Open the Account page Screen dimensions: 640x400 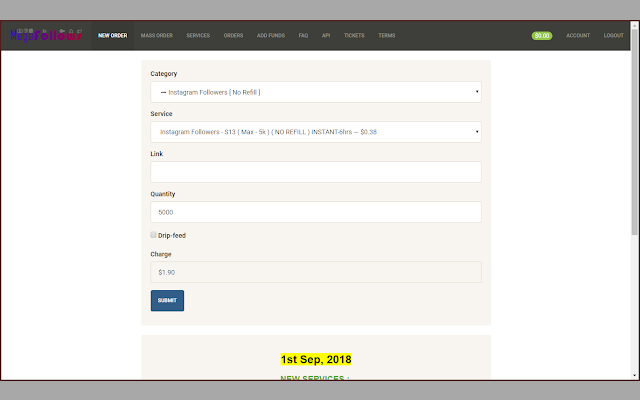pos(578,36)
